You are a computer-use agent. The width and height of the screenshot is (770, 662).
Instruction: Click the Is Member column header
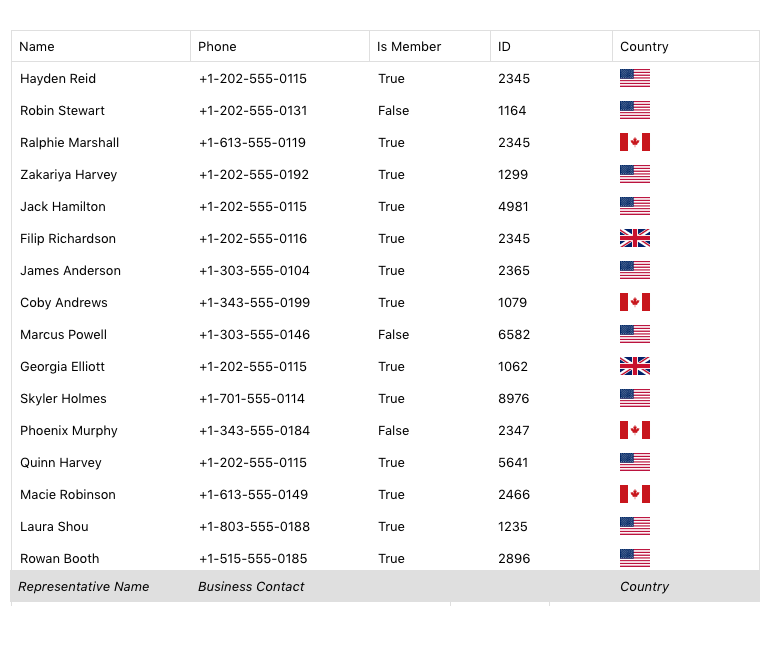tap(409, 46)
